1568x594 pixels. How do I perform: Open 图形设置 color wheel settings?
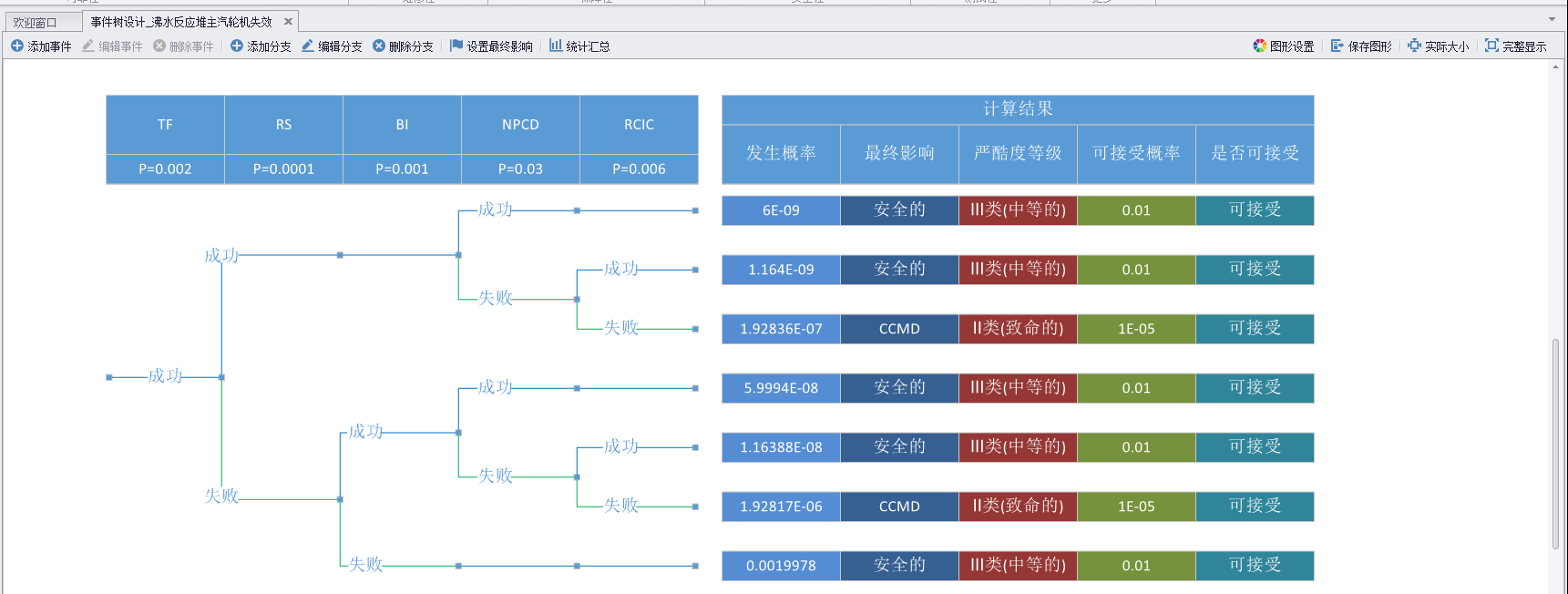[1260, 46]
